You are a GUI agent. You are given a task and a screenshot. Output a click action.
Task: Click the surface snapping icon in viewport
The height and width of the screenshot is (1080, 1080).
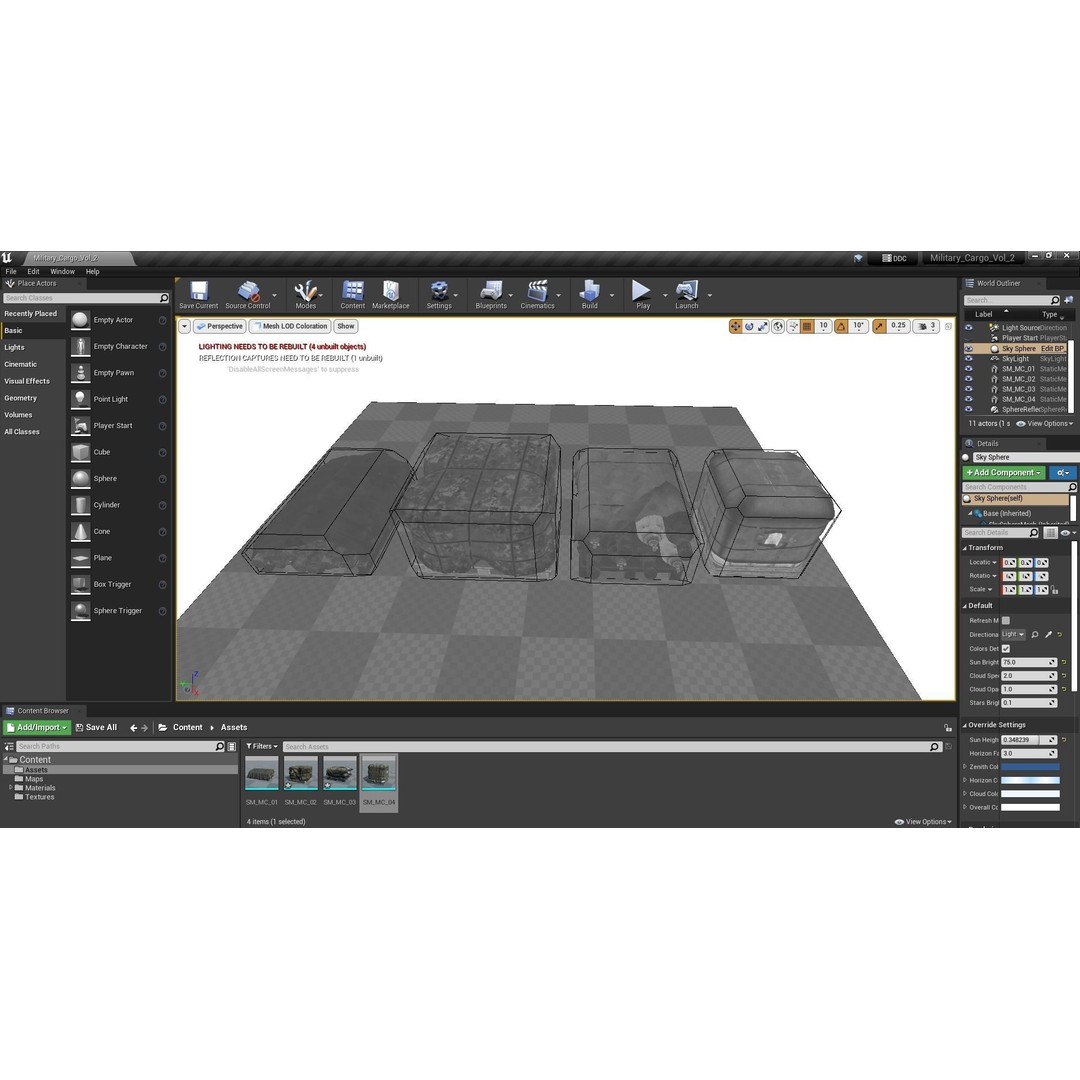(x=793, y=326)
